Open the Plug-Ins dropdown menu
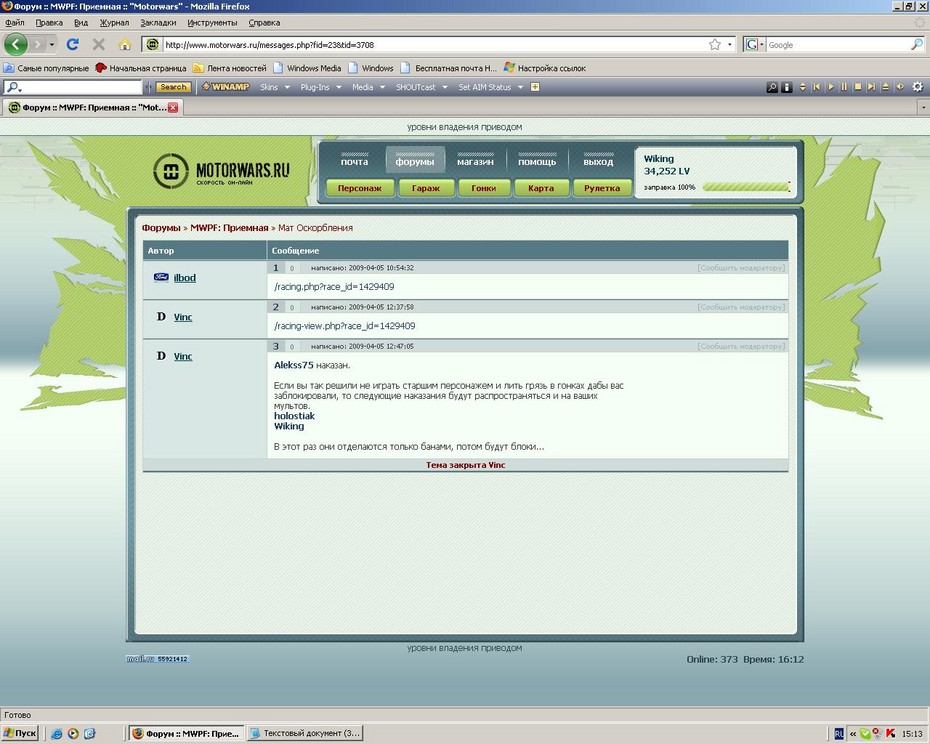Viewport: 930px width, 744px height. click(320, 87)
